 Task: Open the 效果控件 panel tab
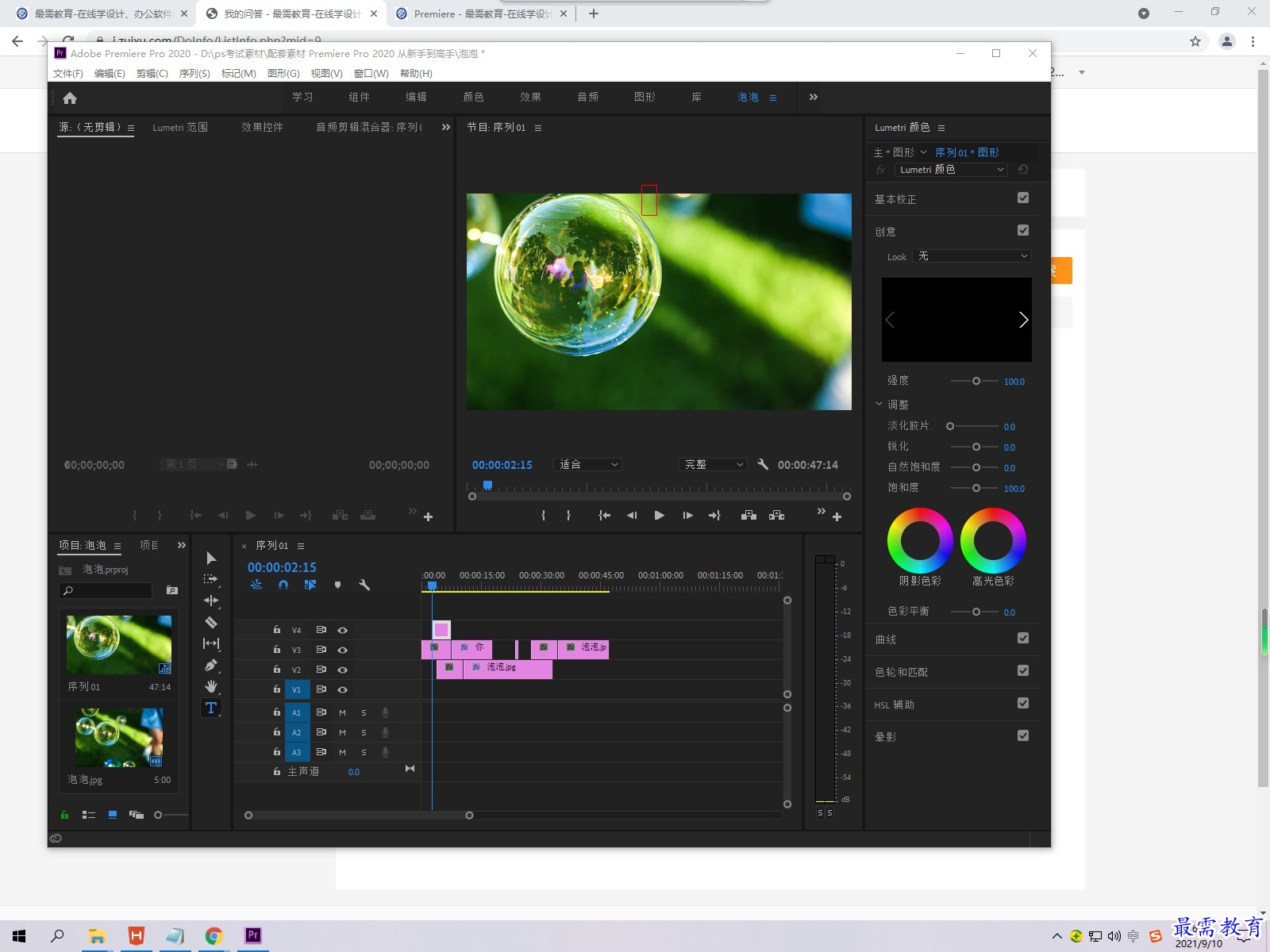[x=263, y=127]
